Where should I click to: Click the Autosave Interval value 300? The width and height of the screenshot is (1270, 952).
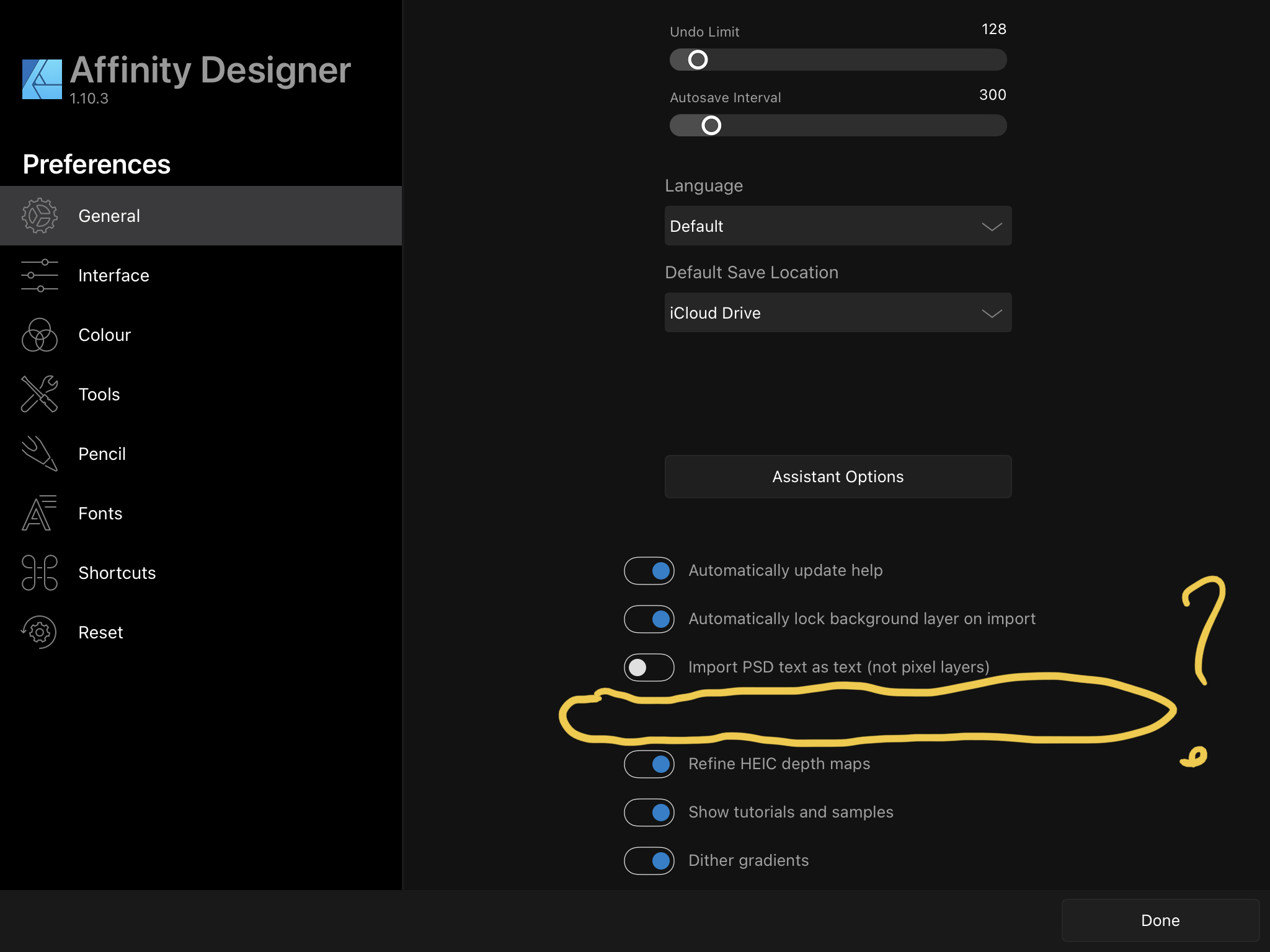pos(993,95)
